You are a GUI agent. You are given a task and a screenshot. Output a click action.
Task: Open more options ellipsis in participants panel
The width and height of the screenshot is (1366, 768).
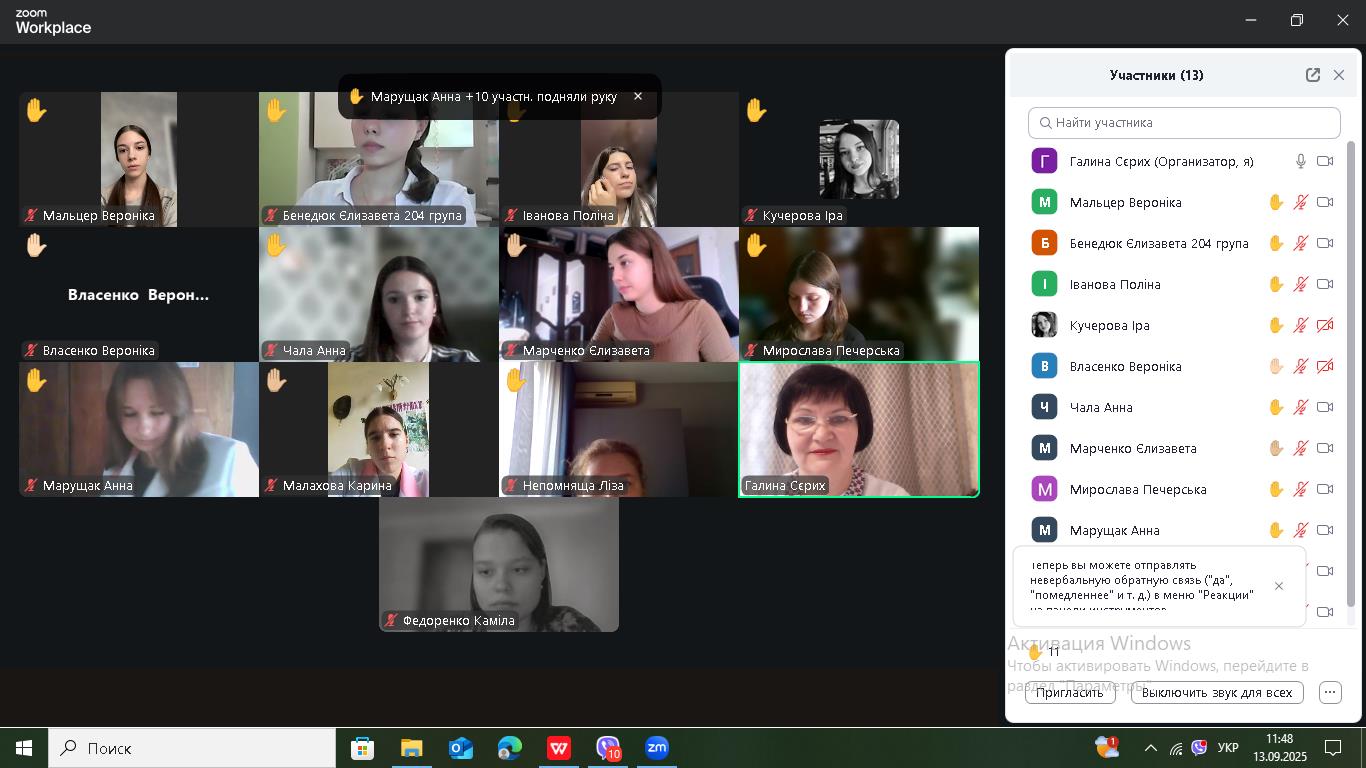pos(1330,692)
